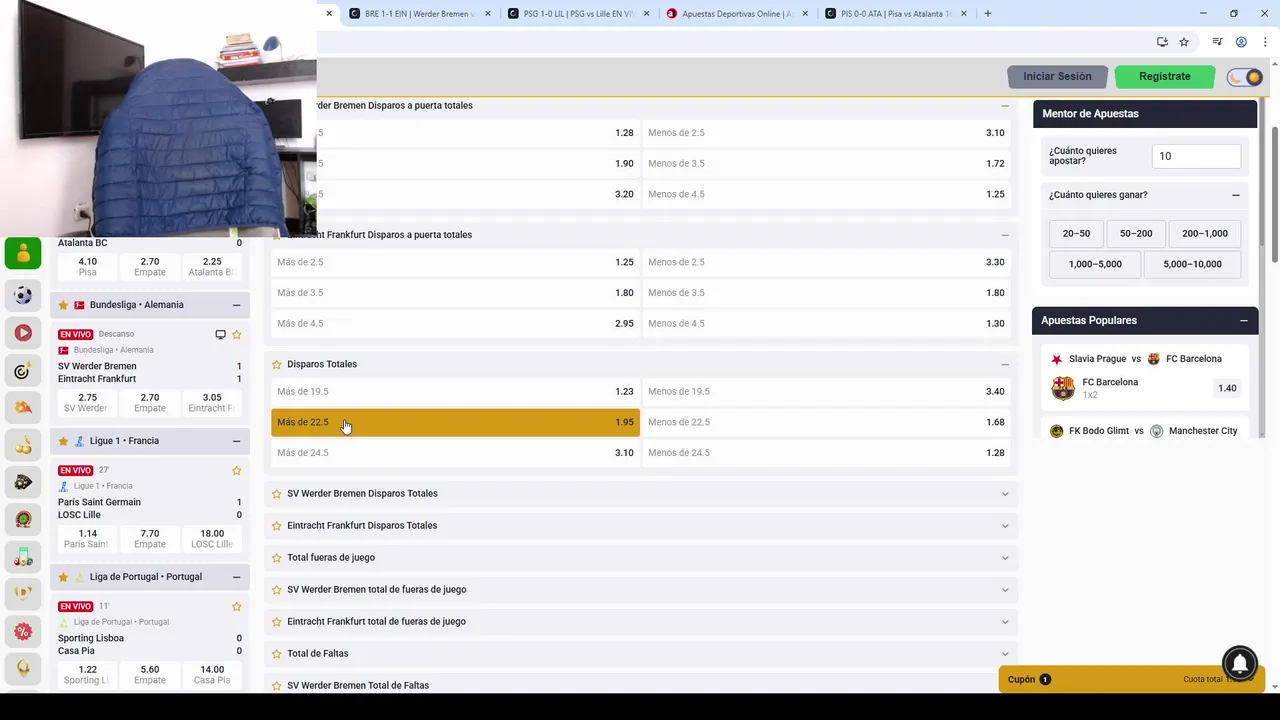Open the playing cards sidebar icon
The height and width of the screenshot is (720, 1280).
click(x=23, y=482)
